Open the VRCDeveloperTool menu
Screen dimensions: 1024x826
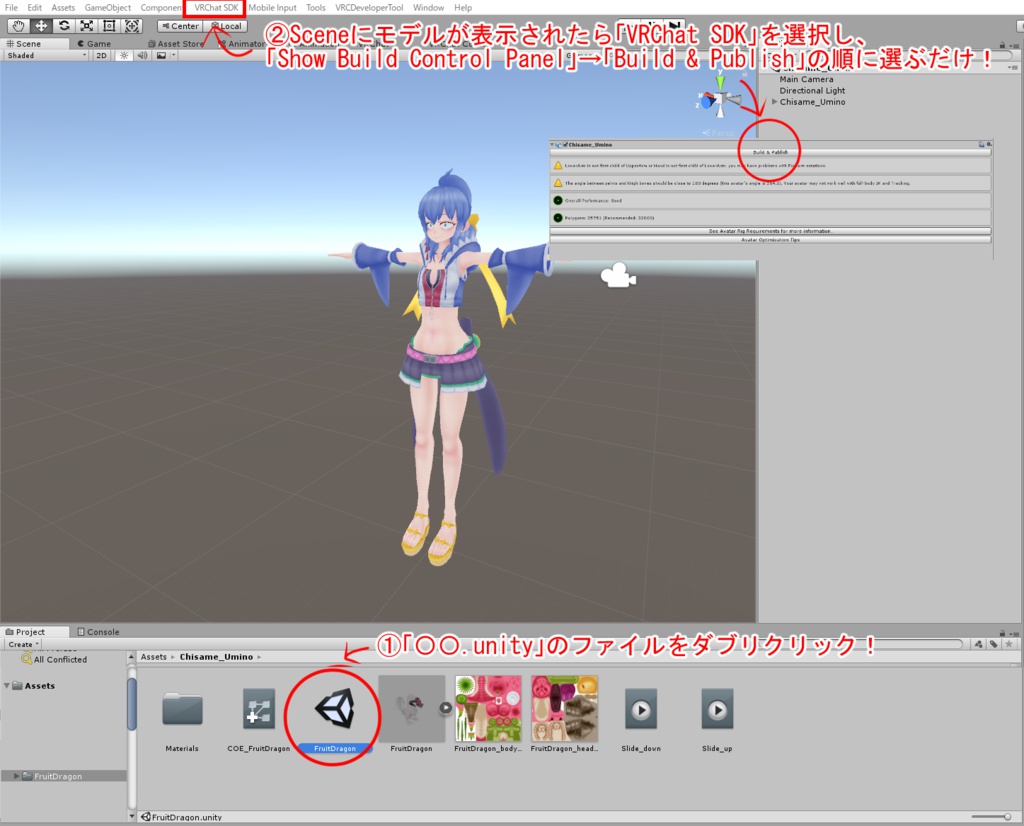coord(369,8)
